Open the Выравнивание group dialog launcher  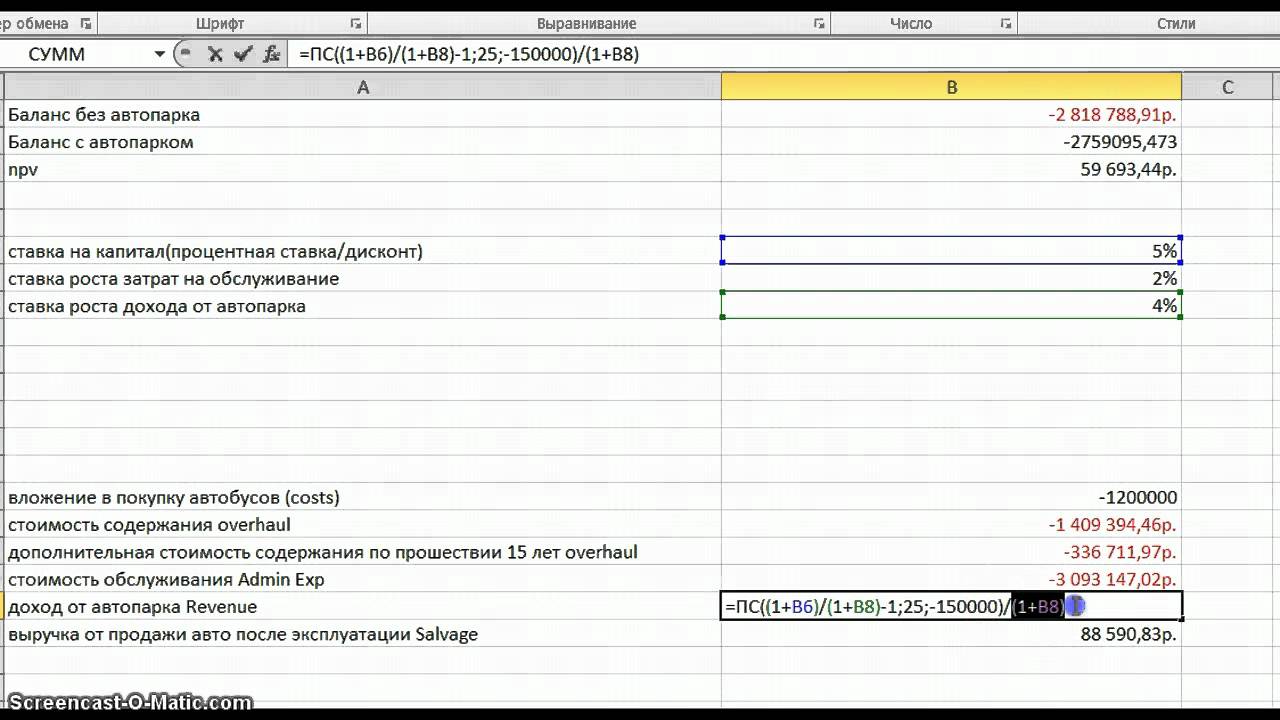(819, 23)
